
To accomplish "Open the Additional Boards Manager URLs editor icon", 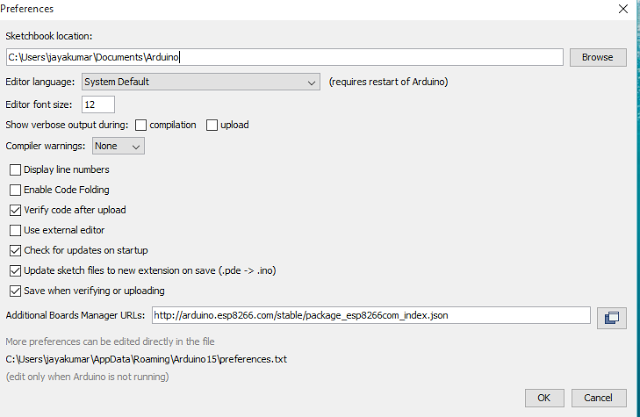I will pos(610,317).
